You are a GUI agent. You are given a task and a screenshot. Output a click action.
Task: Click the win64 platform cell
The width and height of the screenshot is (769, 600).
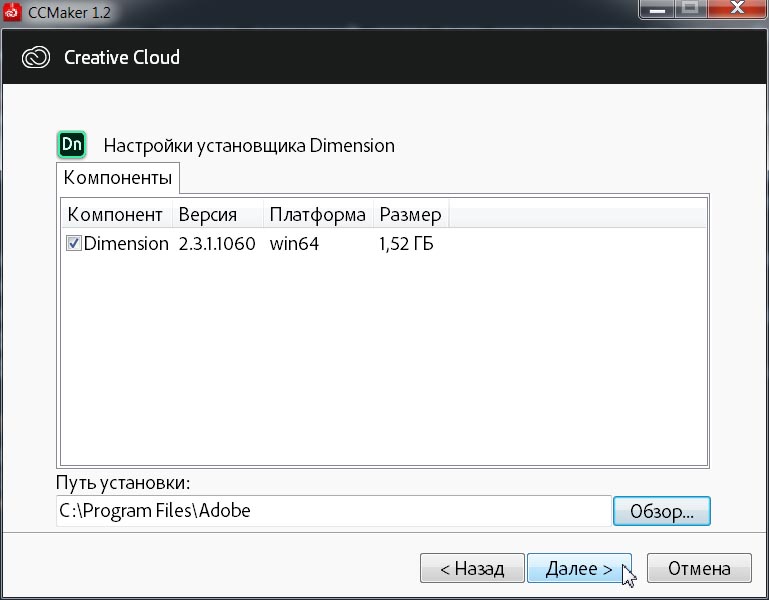point(294,244)
